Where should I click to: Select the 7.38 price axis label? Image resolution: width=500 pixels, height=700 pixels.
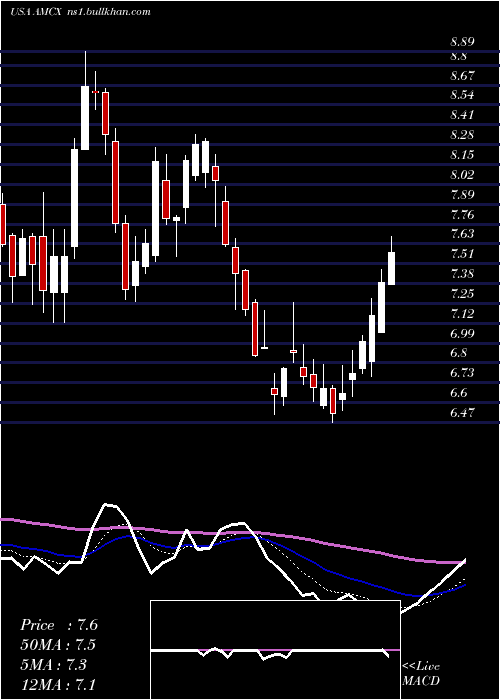coord(462,273)
